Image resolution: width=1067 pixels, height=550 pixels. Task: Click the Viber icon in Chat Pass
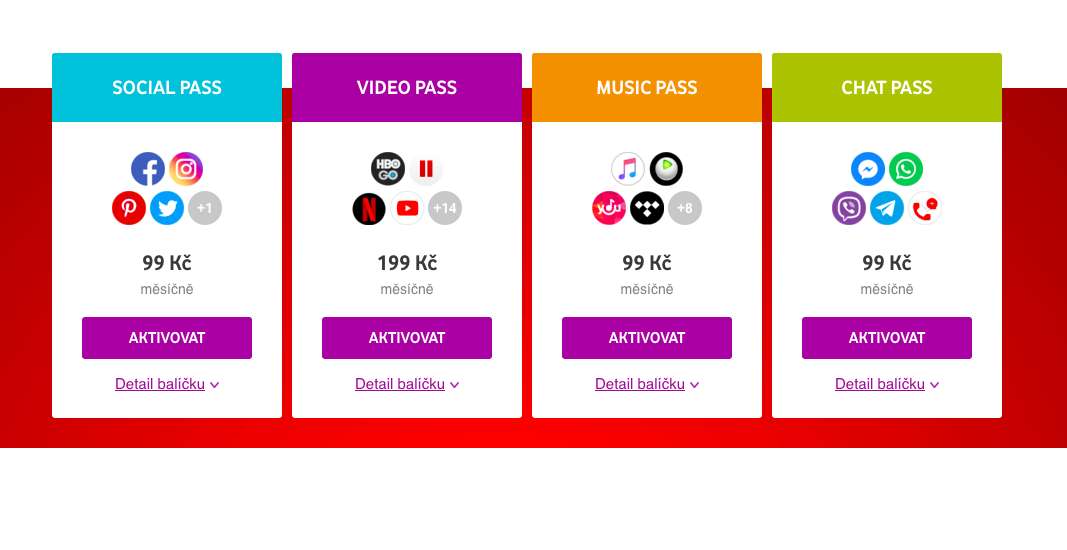coord(849,208)
